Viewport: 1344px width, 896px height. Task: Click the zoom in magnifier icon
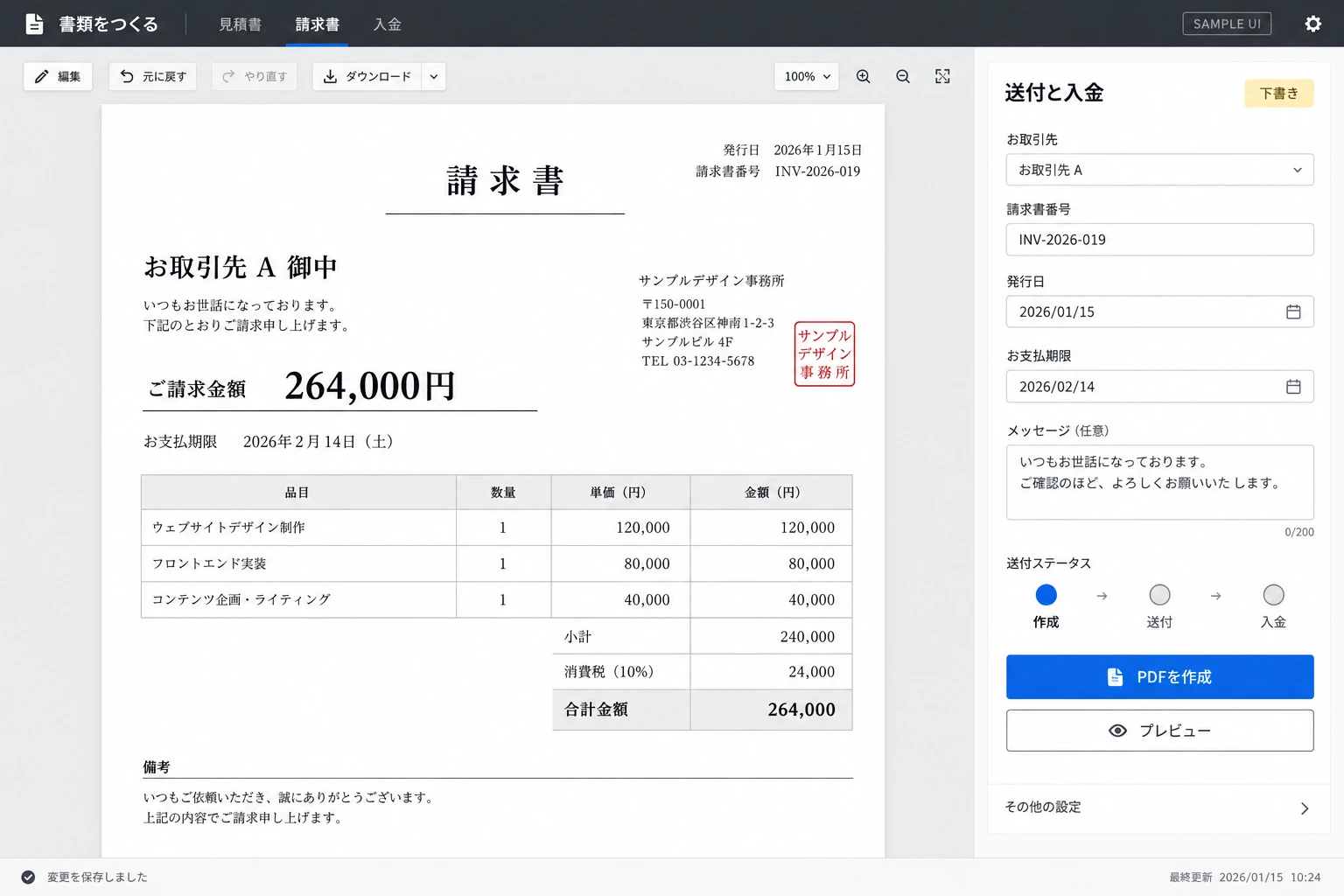[x=863, y=76]
